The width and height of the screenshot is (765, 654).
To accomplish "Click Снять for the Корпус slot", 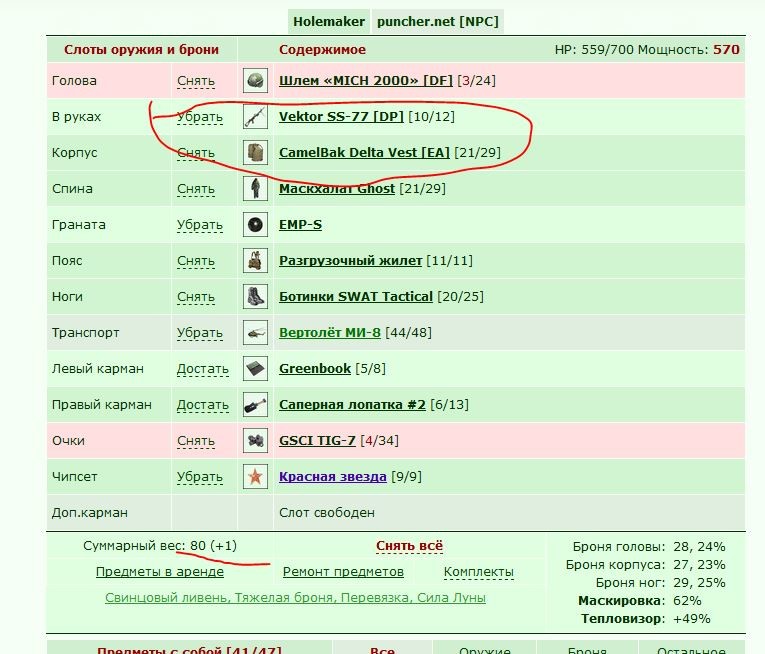I will (x=196, y=153).
